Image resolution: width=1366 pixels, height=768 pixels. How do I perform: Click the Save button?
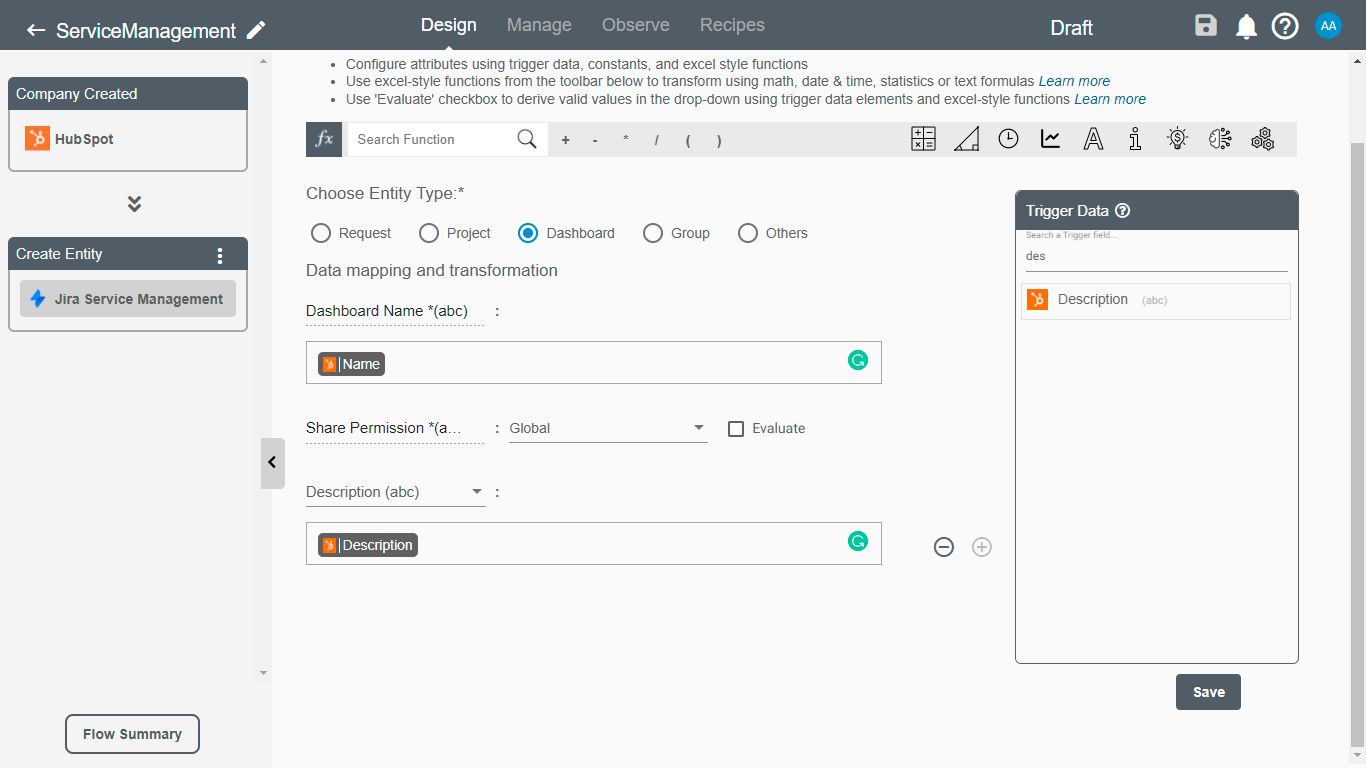(1208, 692)
